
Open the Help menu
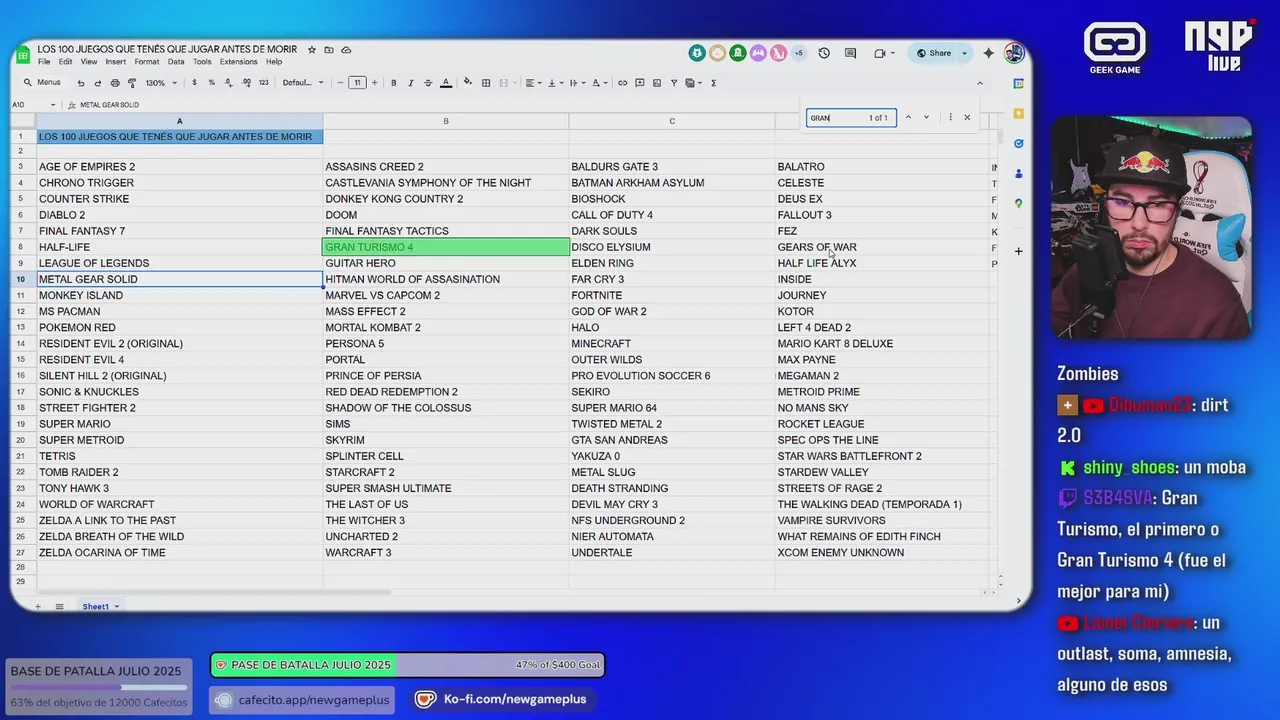[274, 62]
